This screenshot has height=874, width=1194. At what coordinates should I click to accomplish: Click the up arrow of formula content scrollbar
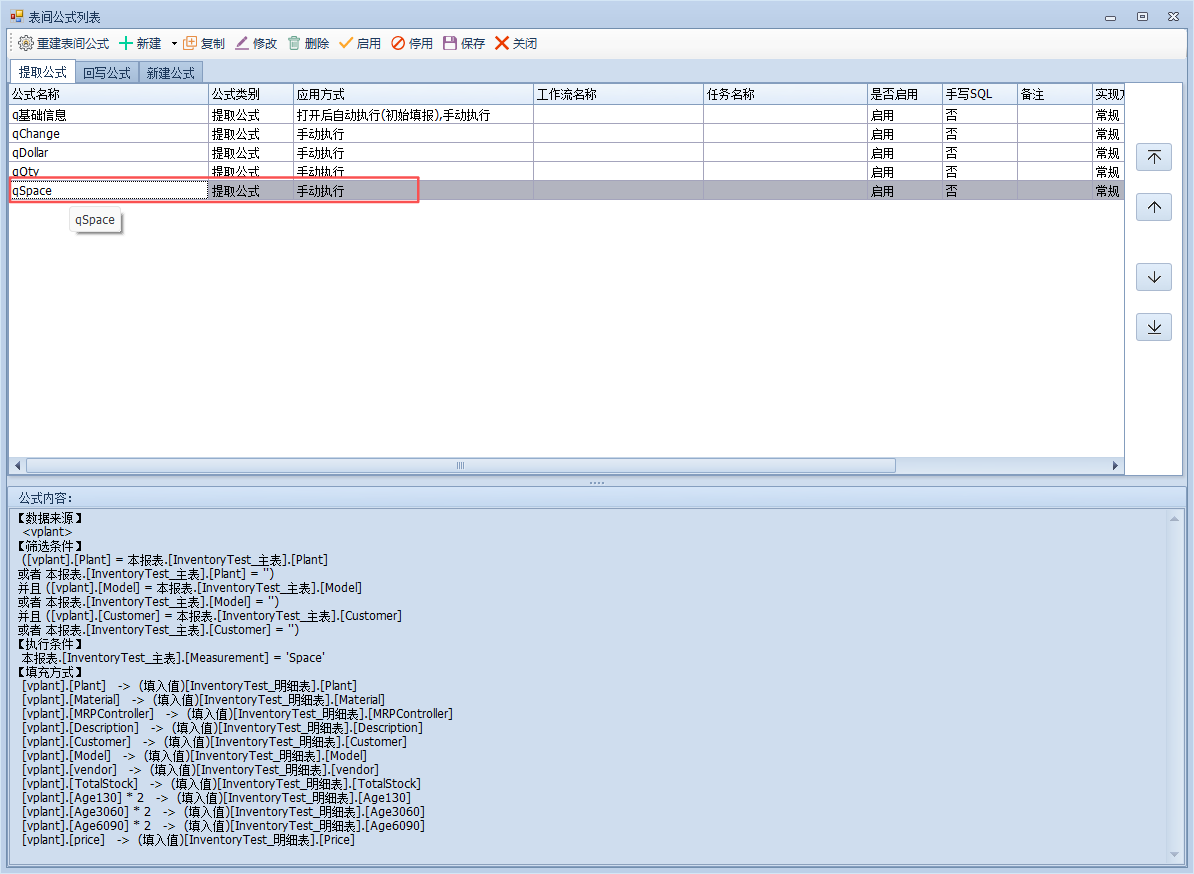pos(1173,518)
